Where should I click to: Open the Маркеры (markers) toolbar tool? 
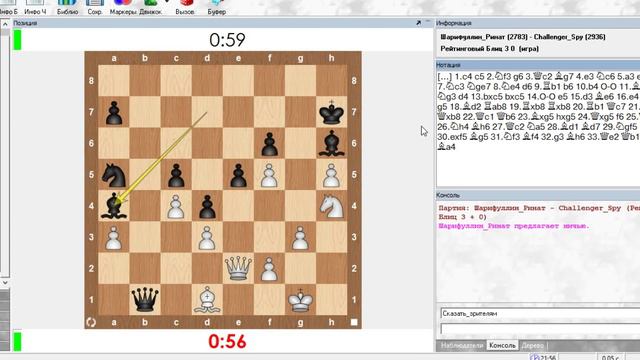[x=123, y=7]
